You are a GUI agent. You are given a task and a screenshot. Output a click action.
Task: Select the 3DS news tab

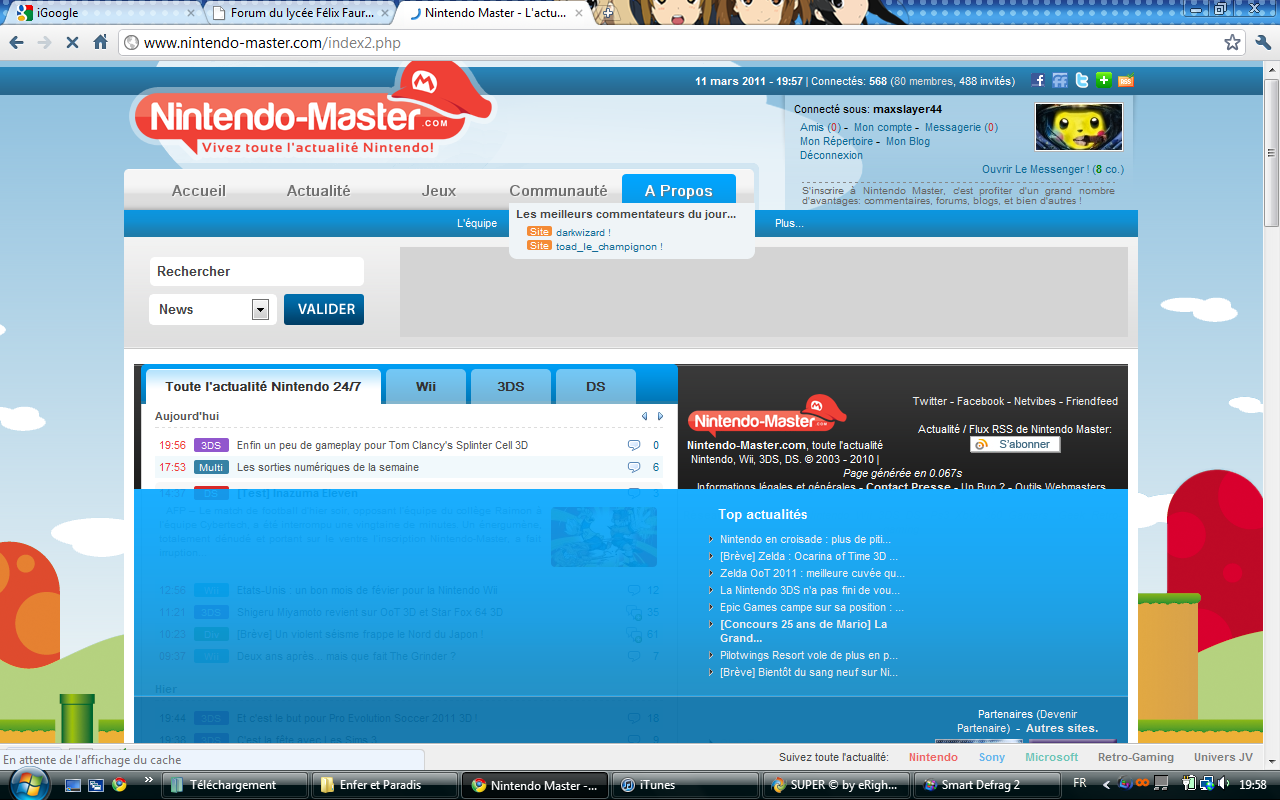pos(511,386)
